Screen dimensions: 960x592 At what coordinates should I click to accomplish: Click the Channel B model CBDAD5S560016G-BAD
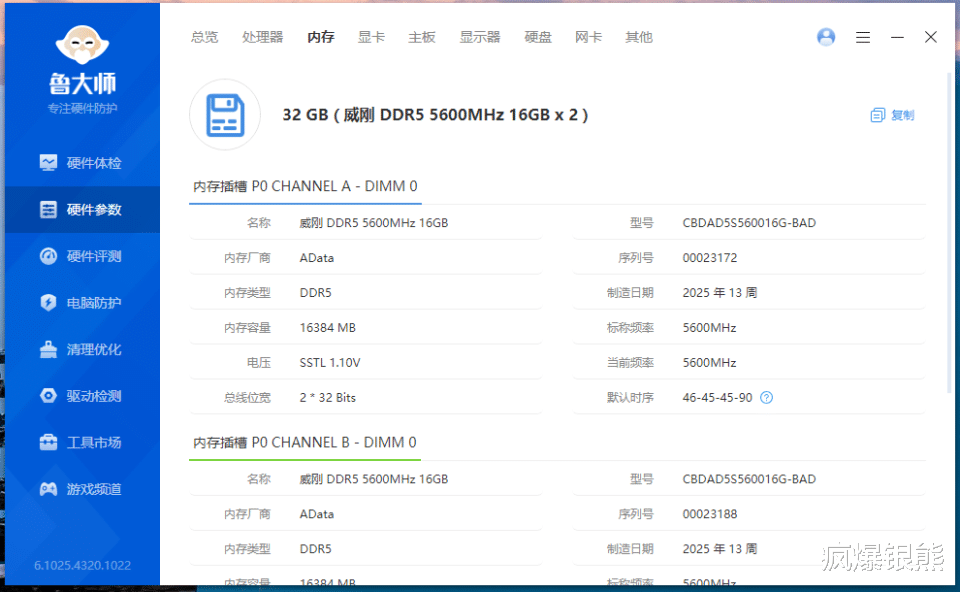(x=749, y=479)
